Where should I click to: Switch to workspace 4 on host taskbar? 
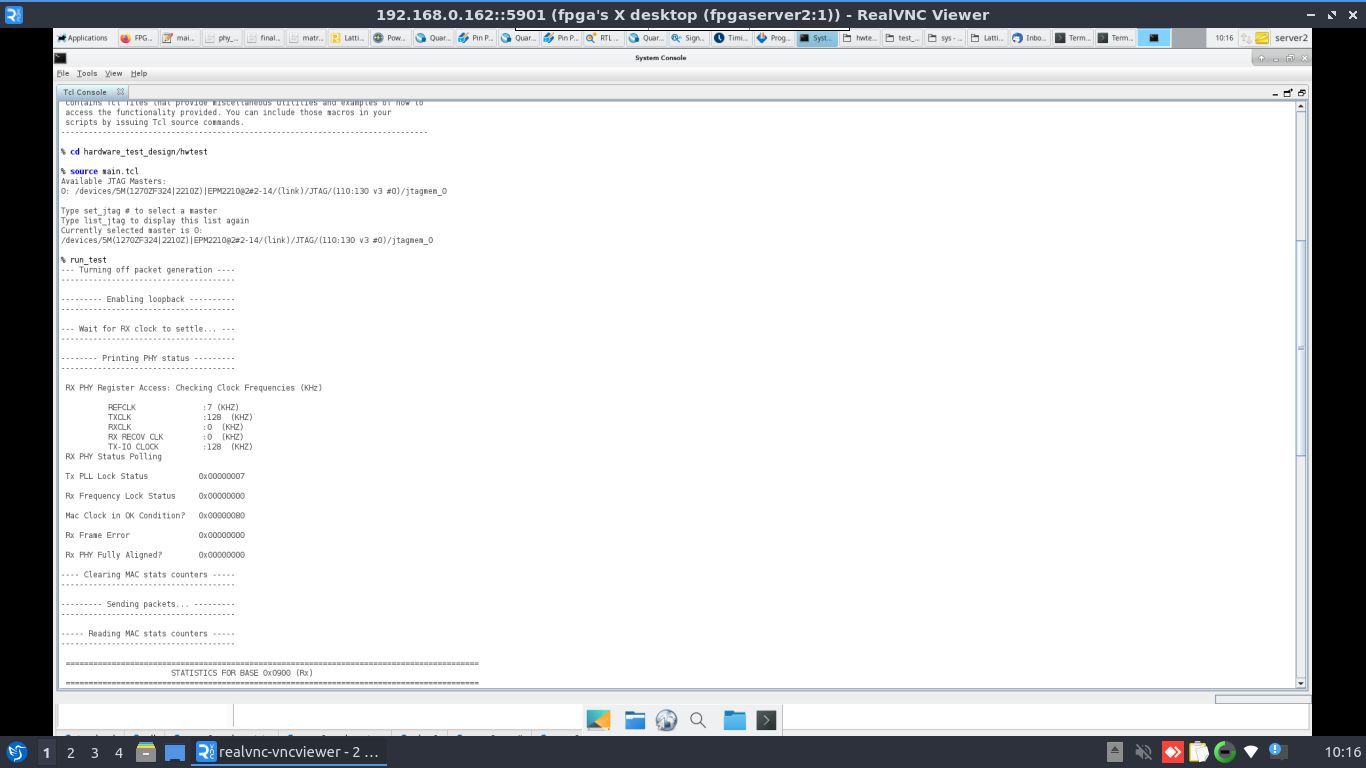click(119, 753)
